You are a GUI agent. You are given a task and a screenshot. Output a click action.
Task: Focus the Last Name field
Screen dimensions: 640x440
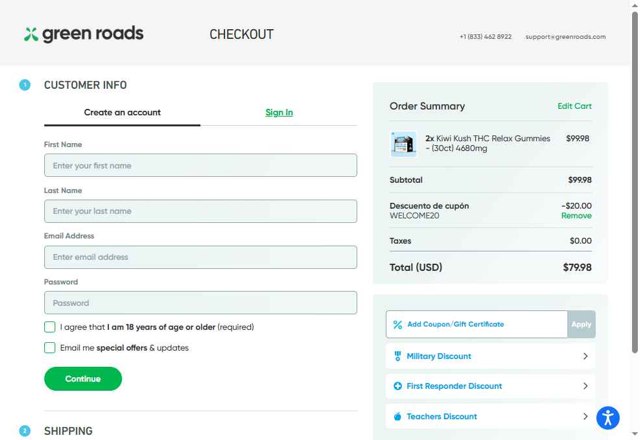200,211
